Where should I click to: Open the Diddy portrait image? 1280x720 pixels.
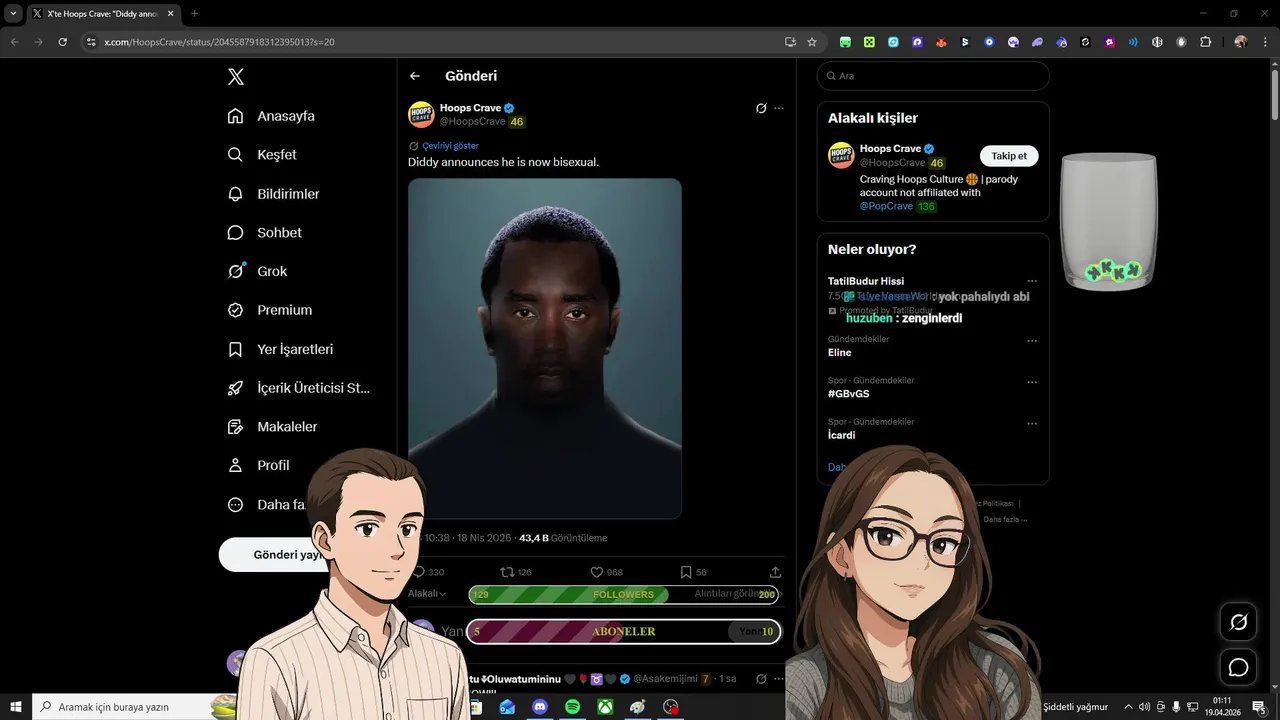pos(545,348)
